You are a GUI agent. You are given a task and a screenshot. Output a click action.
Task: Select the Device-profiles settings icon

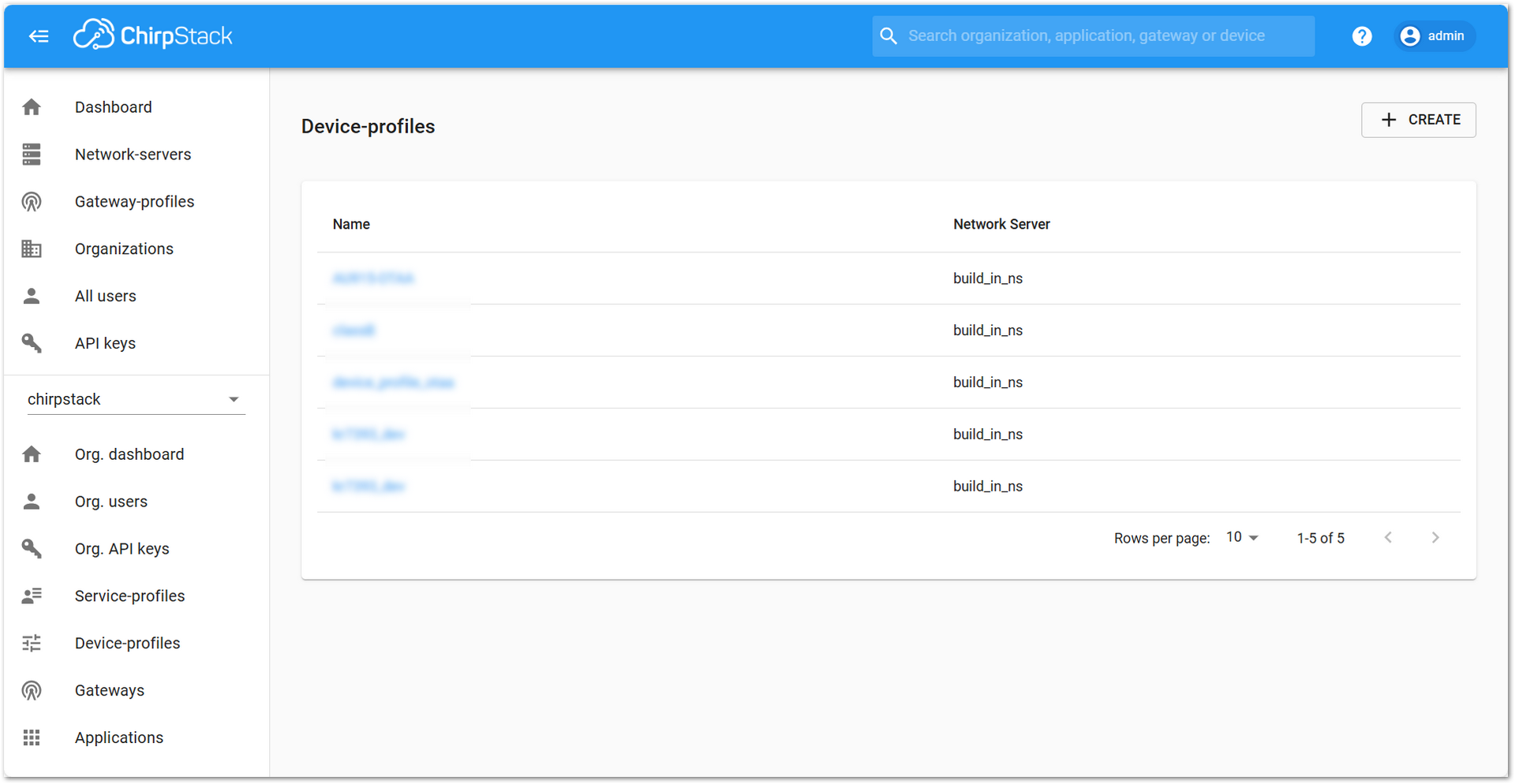point(32,643)
